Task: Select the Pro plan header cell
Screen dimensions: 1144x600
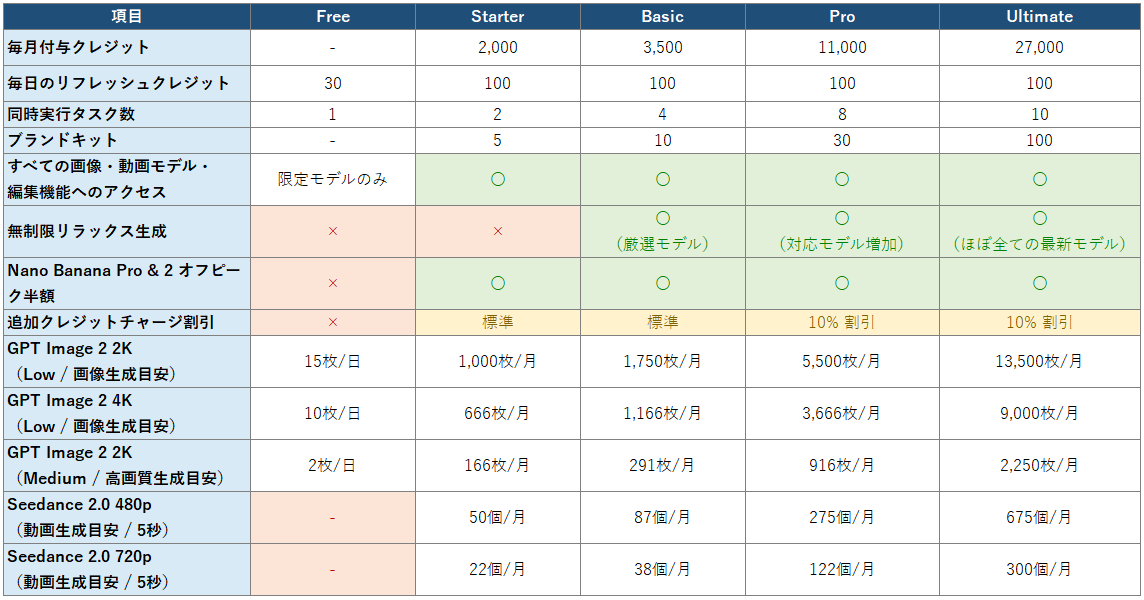Action: [x=842, y=16]
